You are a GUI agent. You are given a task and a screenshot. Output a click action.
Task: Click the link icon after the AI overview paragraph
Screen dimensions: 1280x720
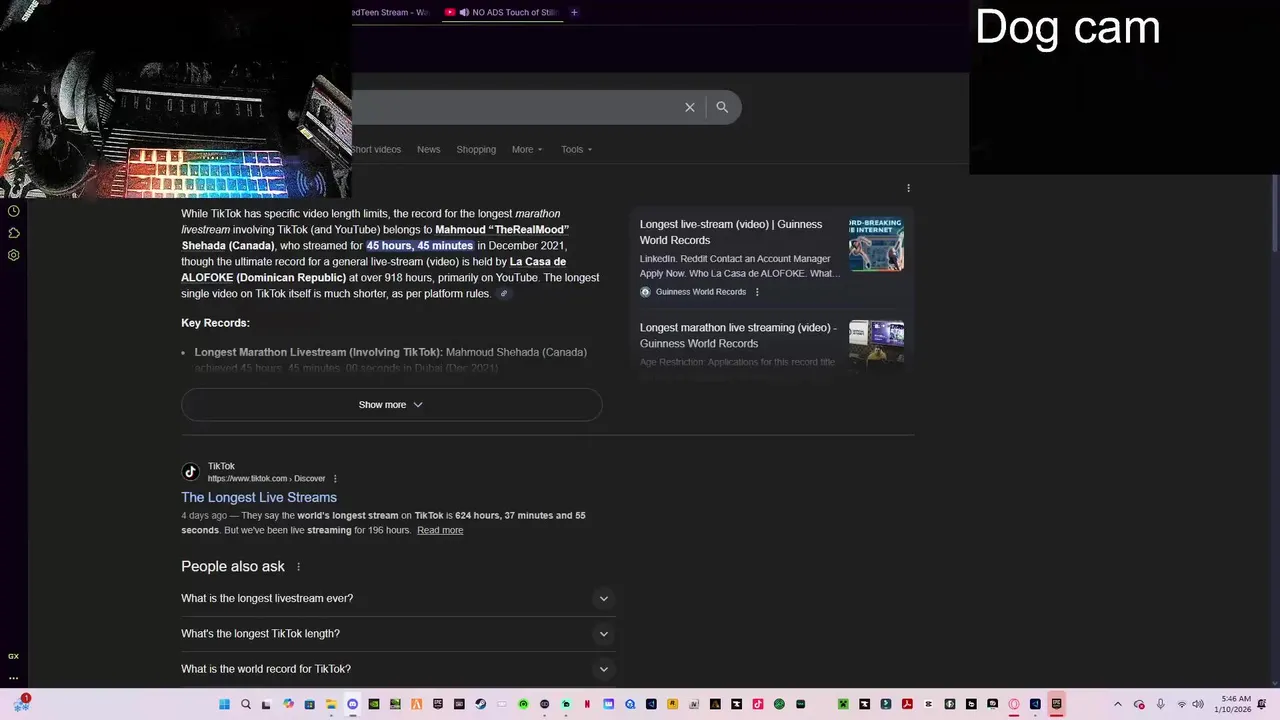click(x=504, y=294)
